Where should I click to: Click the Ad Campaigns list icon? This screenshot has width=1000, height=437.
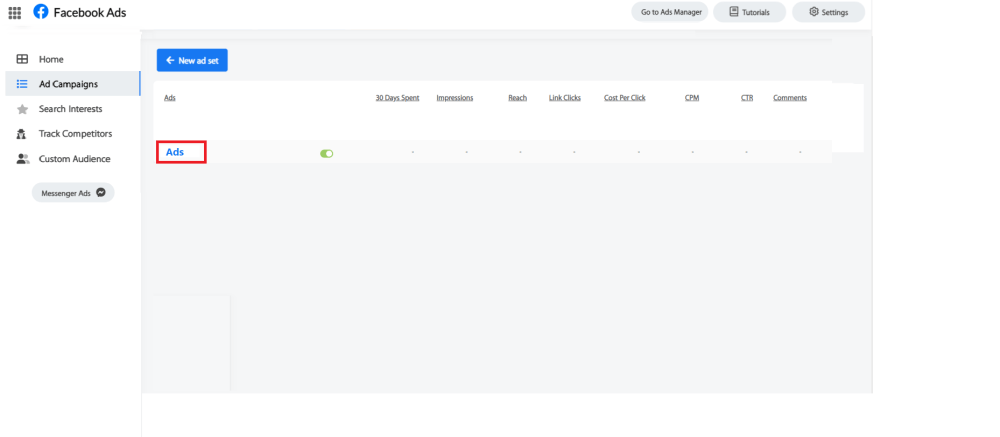click(22, 84)
